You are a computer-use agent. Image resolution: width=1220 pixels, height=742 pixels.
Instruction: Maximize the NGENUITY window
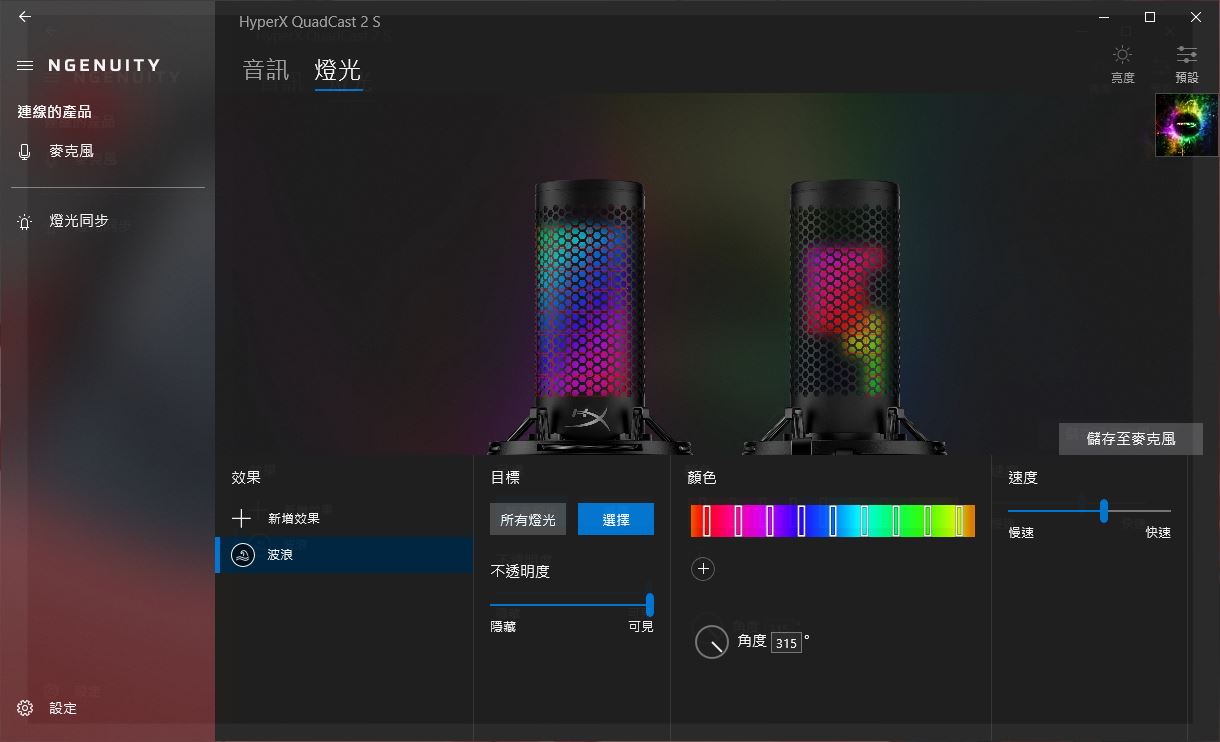point(1150,17)
